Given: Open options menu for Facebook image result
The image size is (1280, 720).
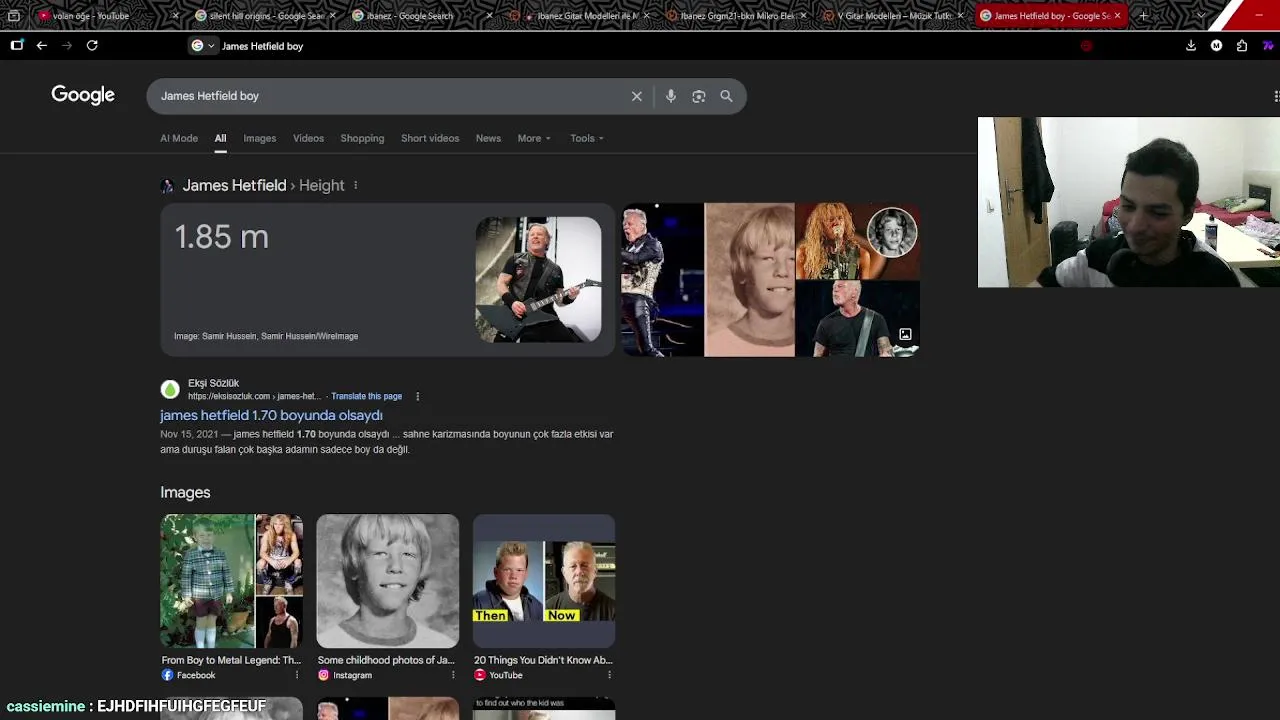Looking at the screenshot, I should pos(297,675).
